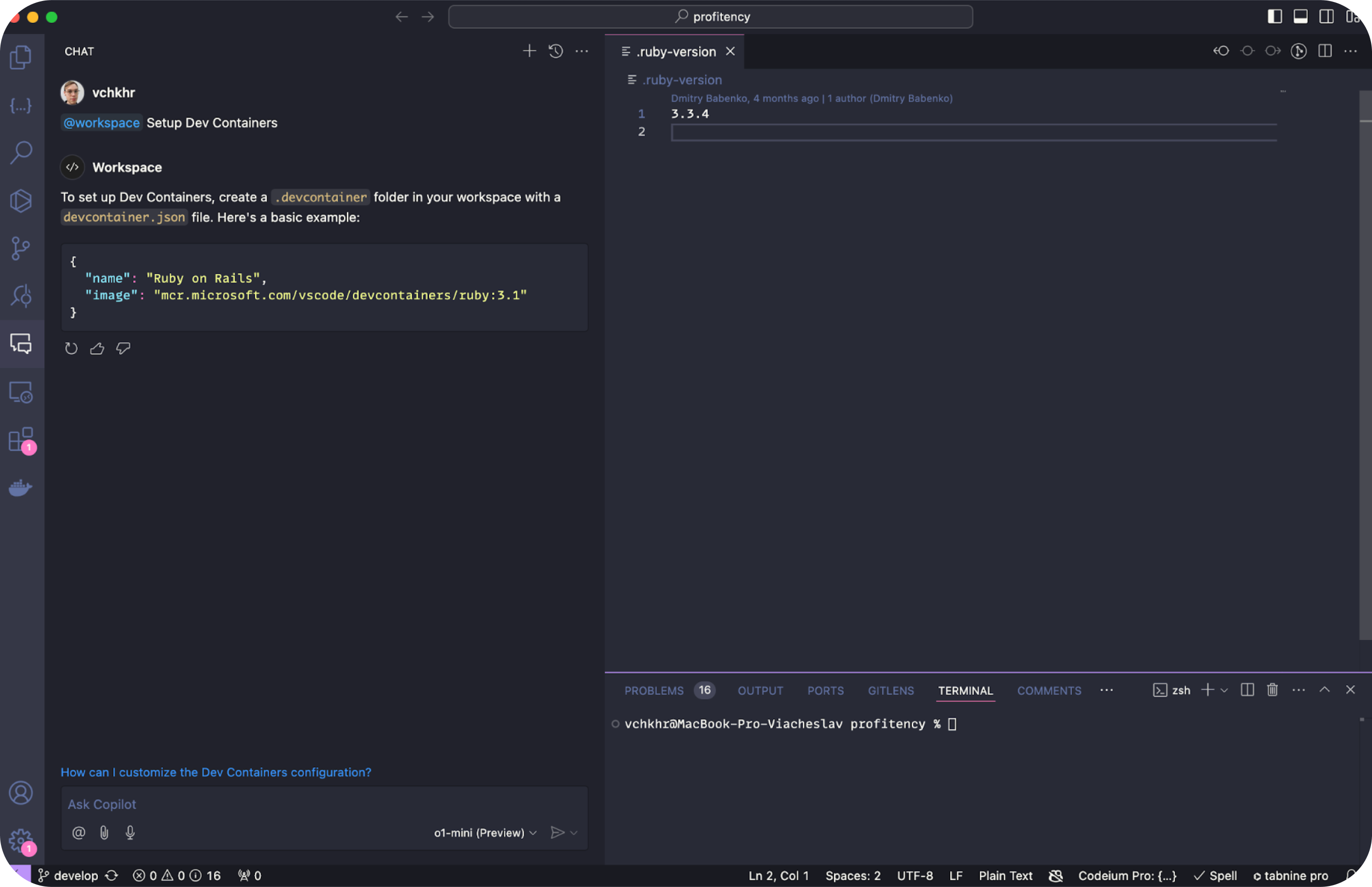The height and width of the screenshot is (887, 1372).
Task: Toggle the bottom panel layout button
Action: coord(1300,17)
